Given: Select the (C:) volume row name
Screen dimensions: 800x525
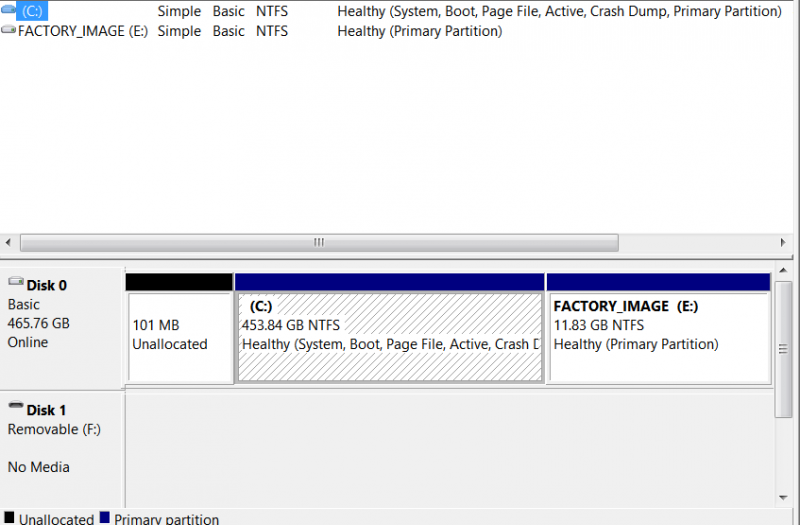Looking at the screenshot, I should (x=32, y=11).
